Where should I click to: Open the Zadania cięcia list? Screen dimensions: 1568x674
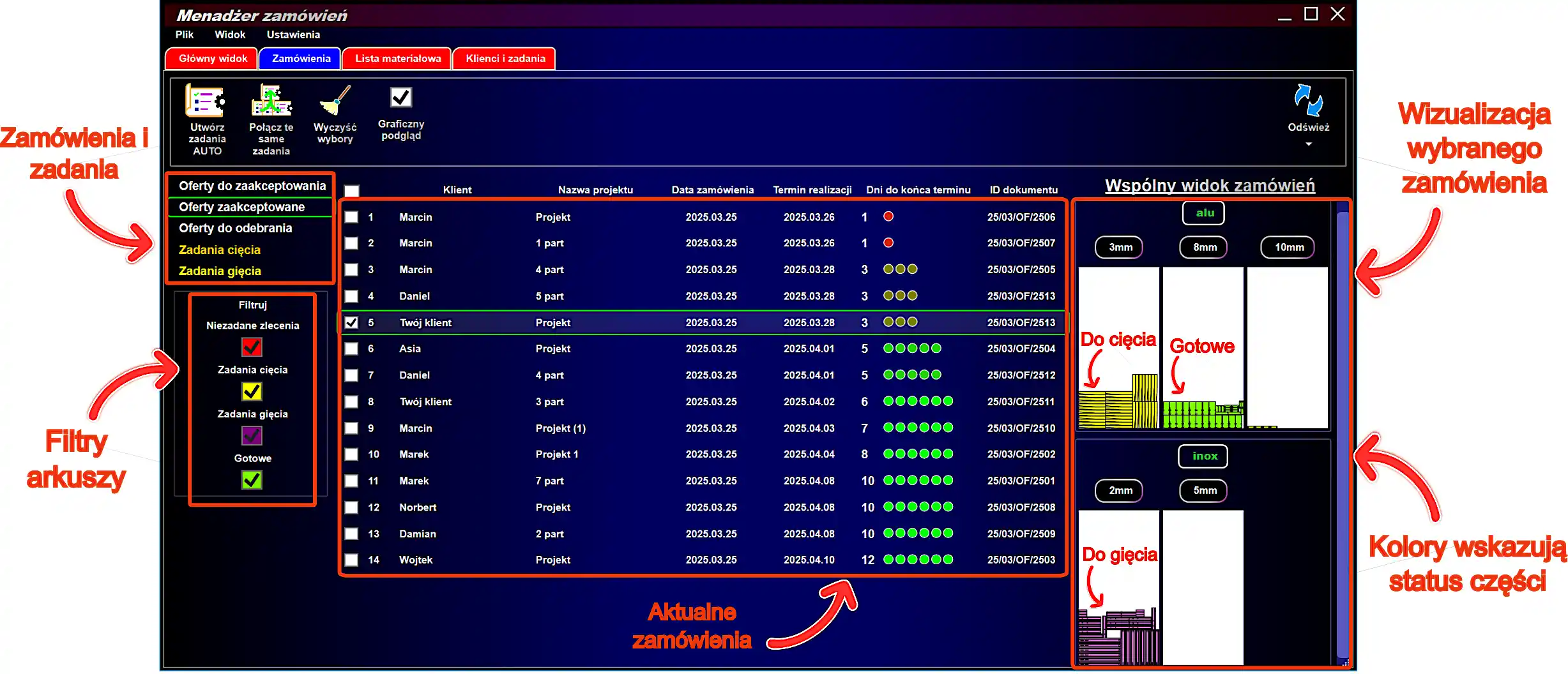[x=219, y=250]
